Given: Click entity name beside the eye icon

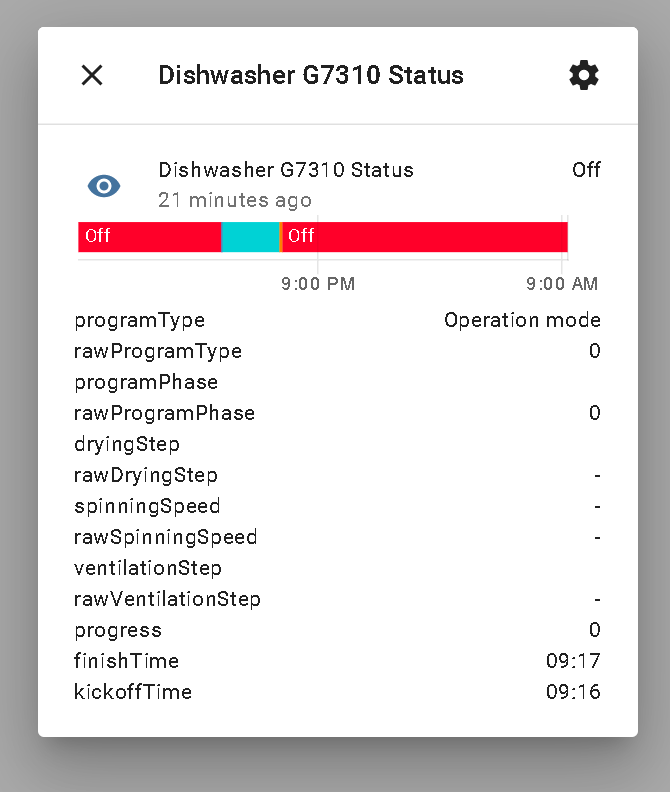Looking at the screenshot, I should (x=286, y=170).
